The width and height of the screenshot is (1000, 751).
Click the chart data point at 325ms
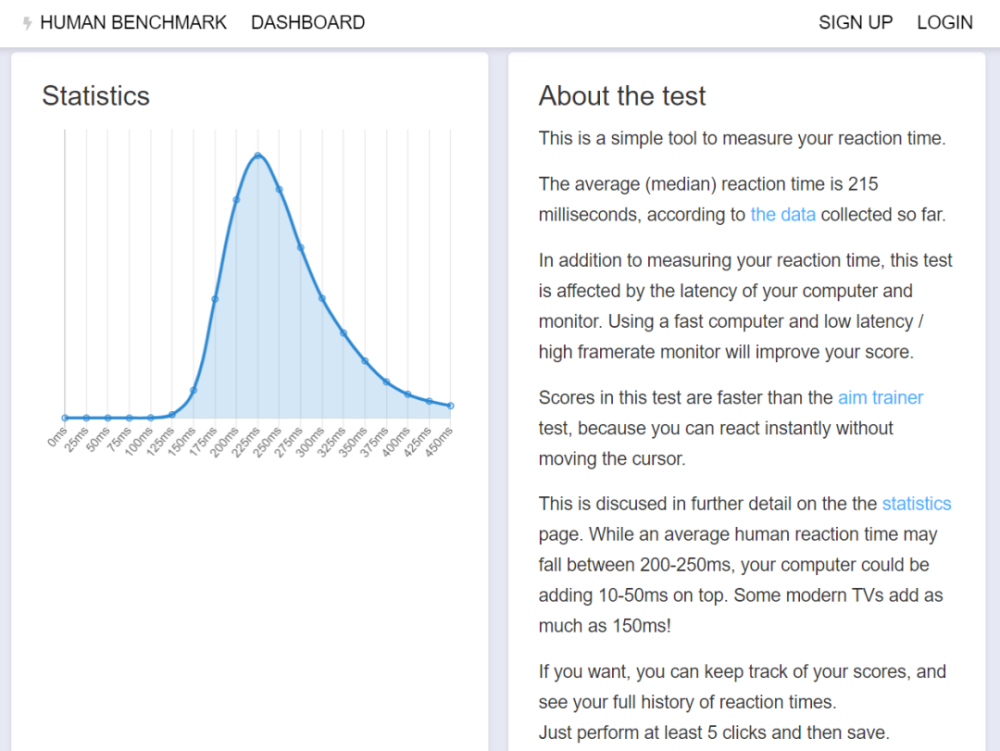tap(343, 333)
